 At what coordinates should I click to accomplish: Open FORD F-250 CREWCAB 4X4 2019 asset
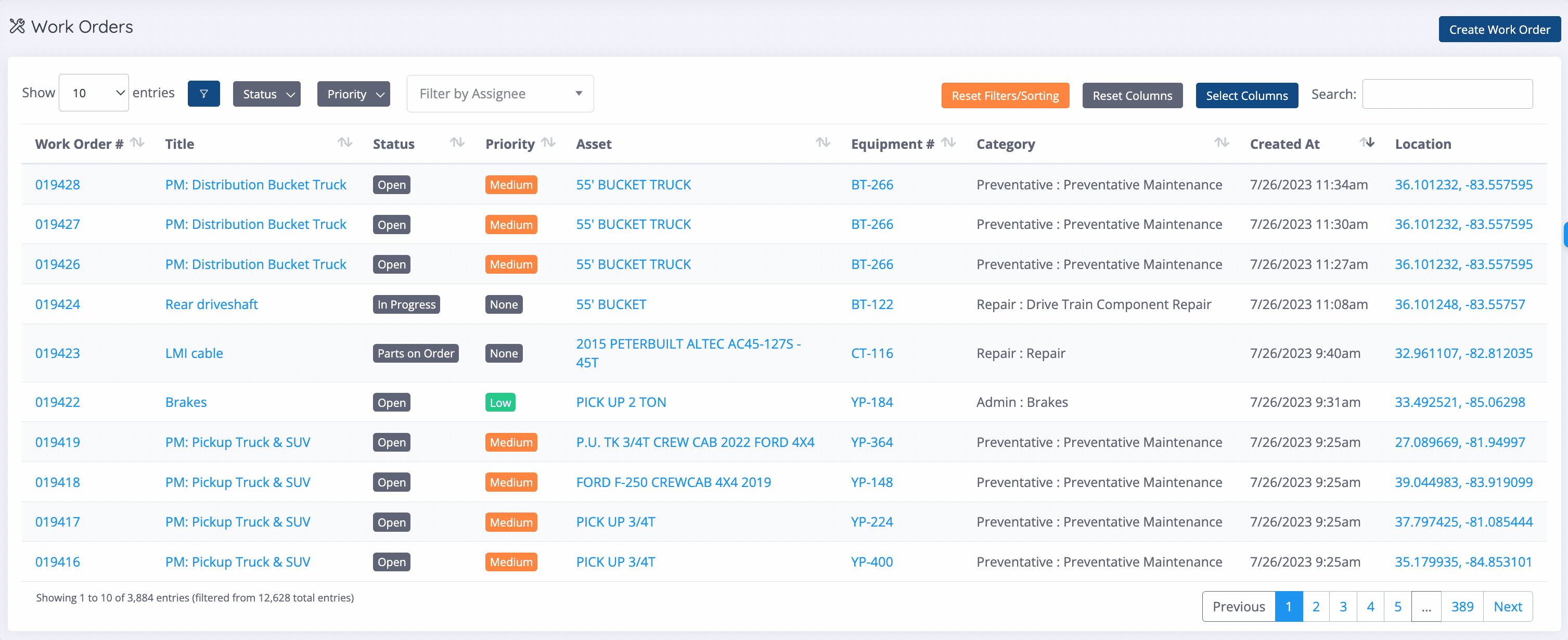tap(673, 482)
